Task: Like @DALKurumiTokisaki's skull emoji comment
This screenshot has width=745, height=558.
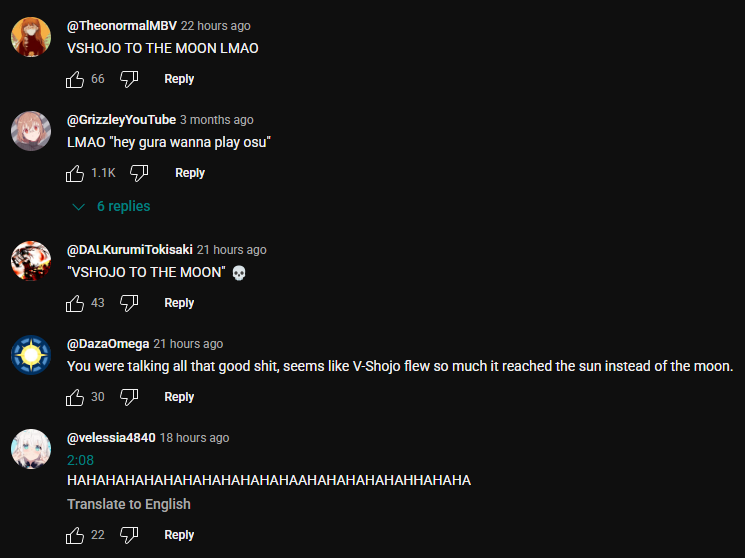Action: (x=75, y=303)
